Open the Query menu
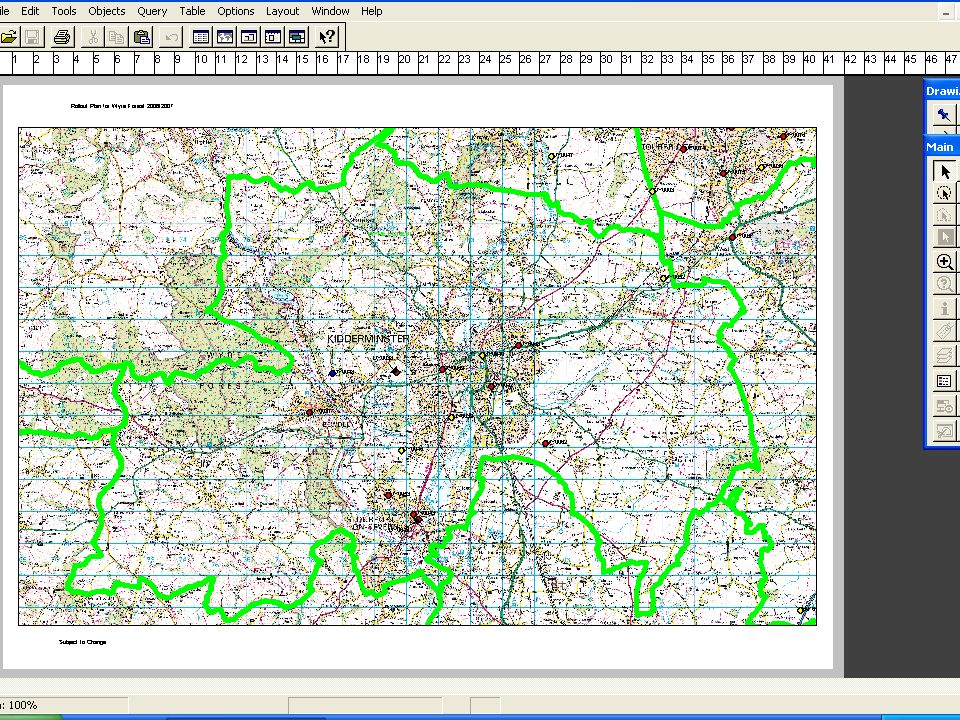Screen dimensions: 960x720 click(152, 11)
